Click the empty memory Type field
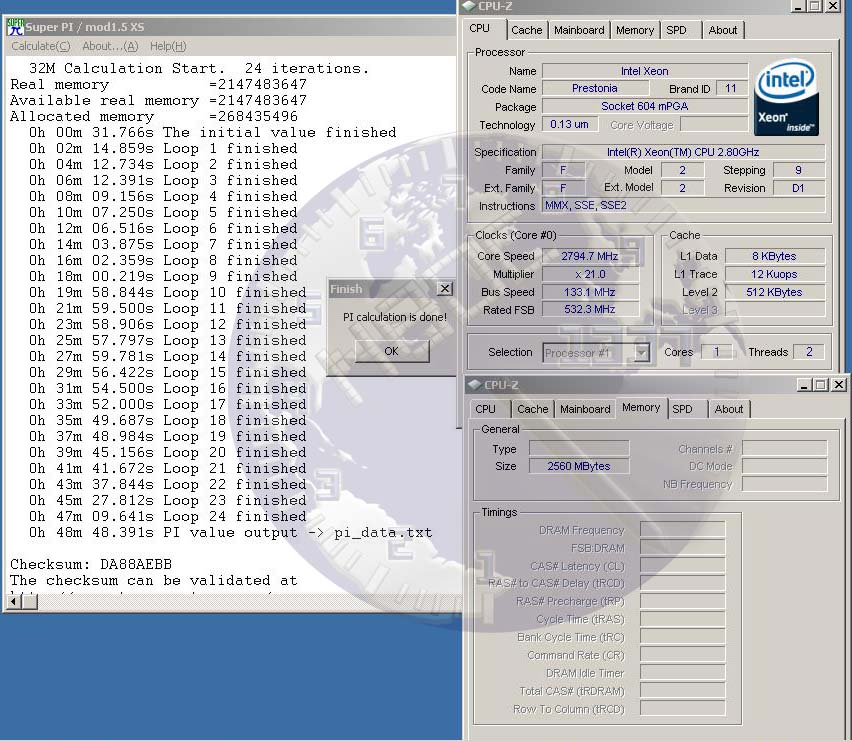This screenshot has height=741, width=852. point(579,448)
